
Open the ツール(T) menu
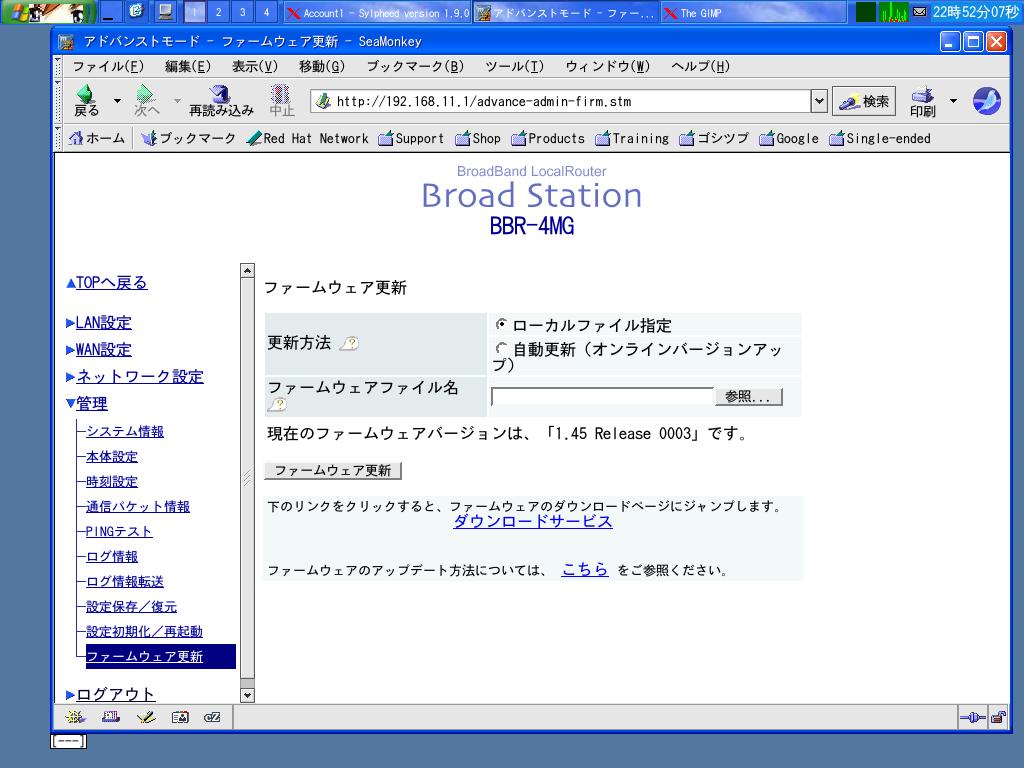point(514,66)
